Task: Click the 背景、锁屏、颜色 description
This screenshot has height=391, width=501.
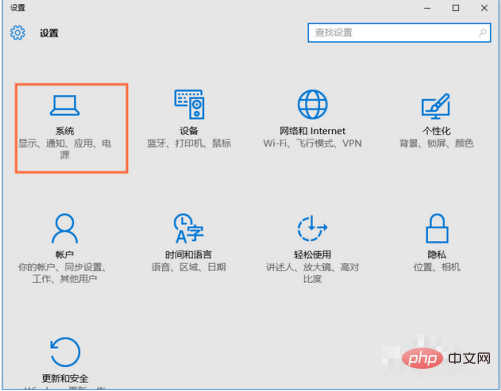Action: [x=437, y=143]
